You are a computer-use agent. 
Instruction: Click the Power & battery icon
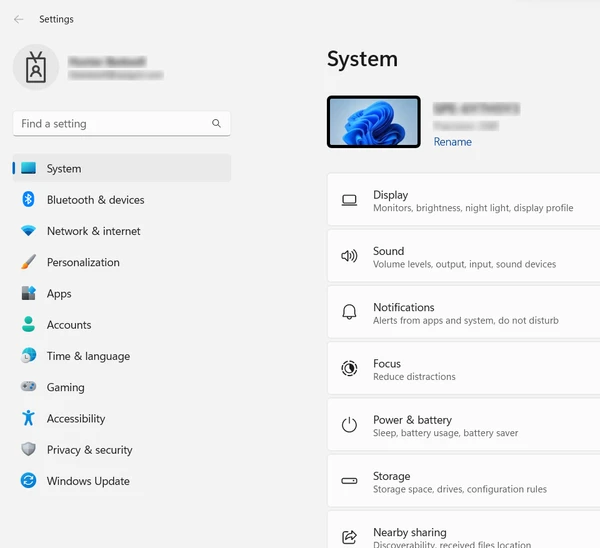[349, 425]
